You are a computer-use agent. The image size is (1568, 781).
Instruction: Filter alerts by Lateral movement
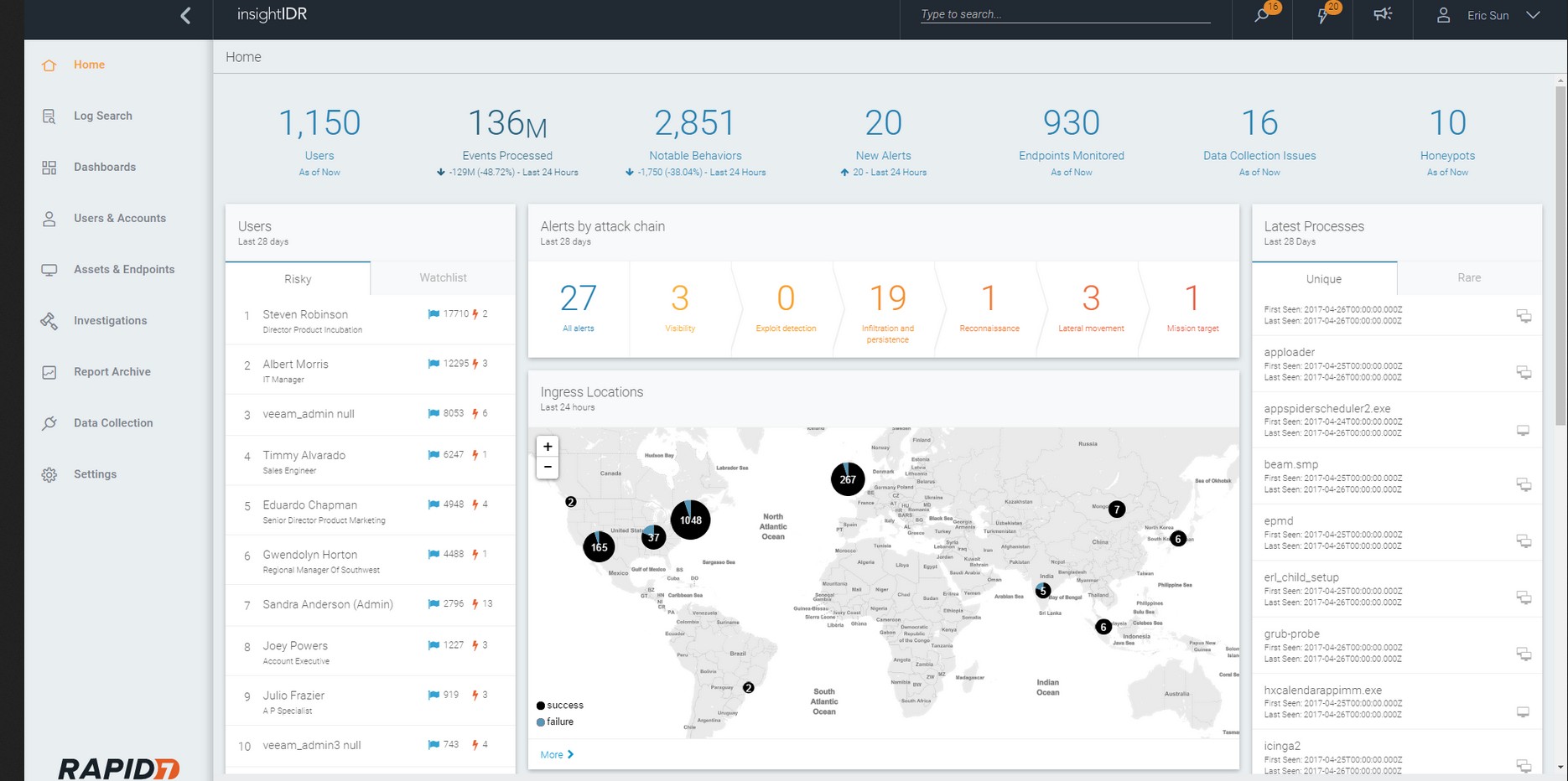1091,308
